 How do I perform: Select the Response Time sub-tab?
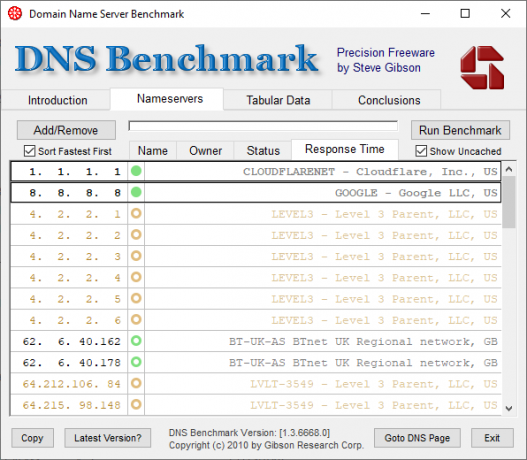point(344,149)
